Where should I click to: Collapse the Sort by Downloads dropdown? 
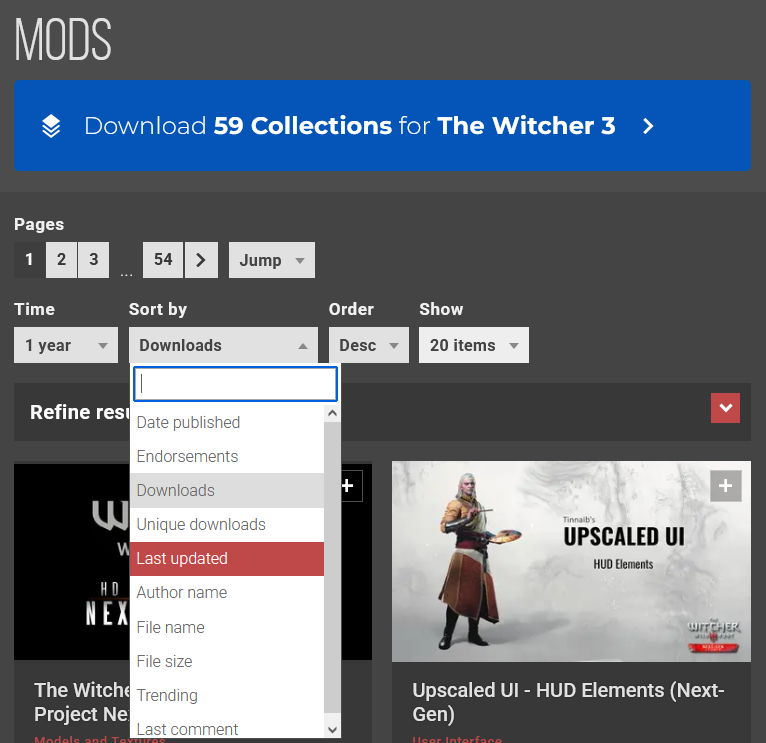(223, 345)
